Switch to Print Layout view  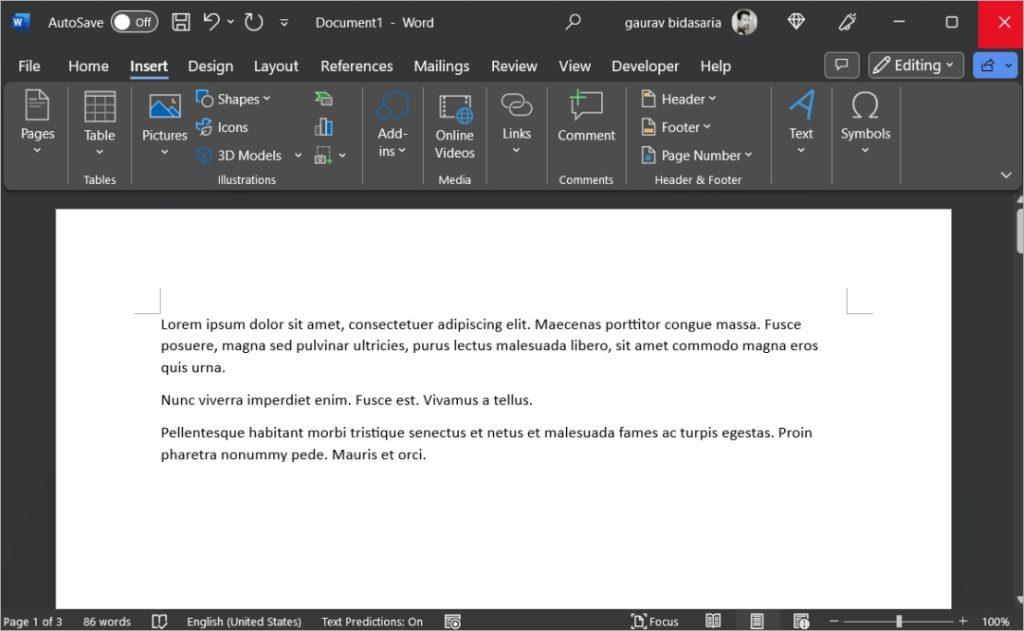click(x=757, y=621)
